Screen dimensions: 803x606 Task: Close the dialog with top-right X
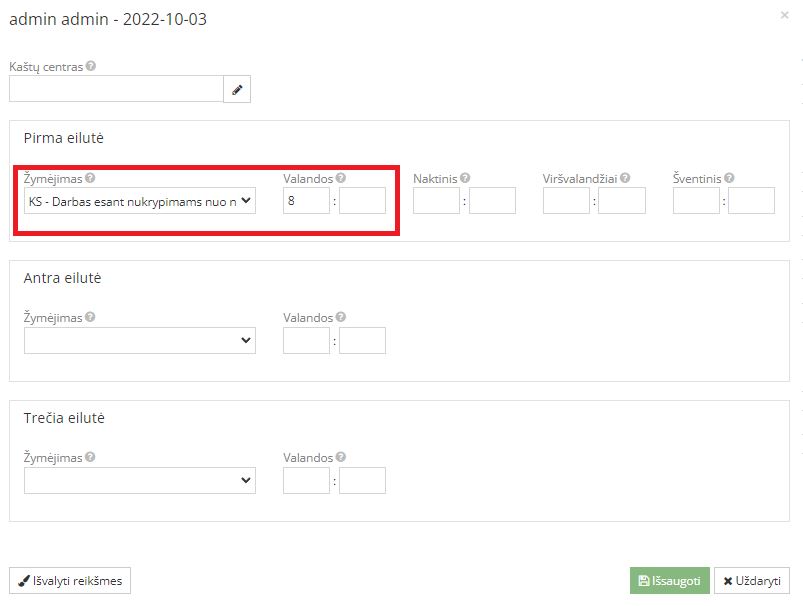coord(783,15)
